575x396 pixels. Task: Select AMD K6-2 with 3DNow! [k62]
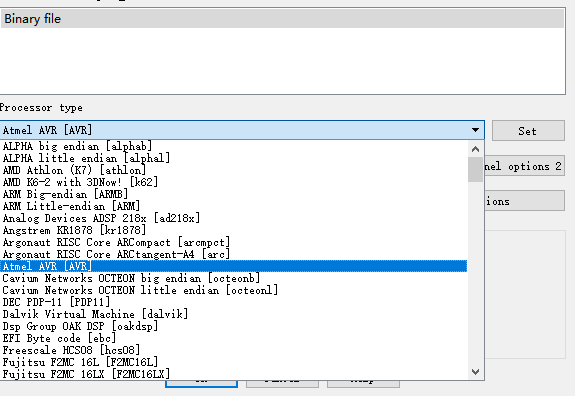tap(234, 182)
